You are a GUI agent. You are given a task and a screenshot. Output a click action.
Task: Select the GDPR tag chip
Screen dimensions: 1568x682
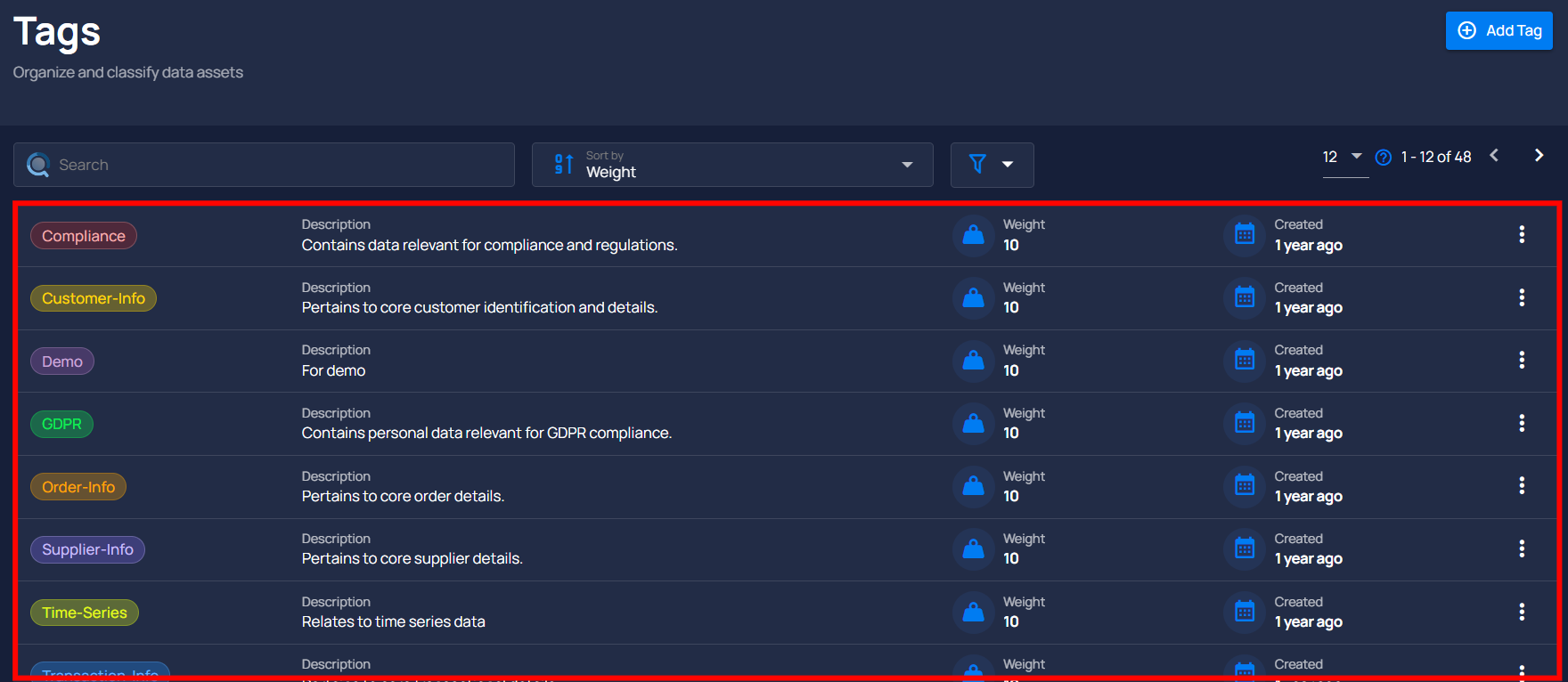pyautogui.click(x=61, y=424)
